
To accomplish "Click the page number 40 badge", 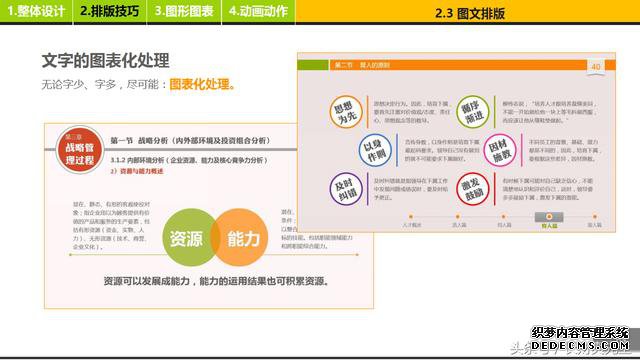I will point(596,67).
